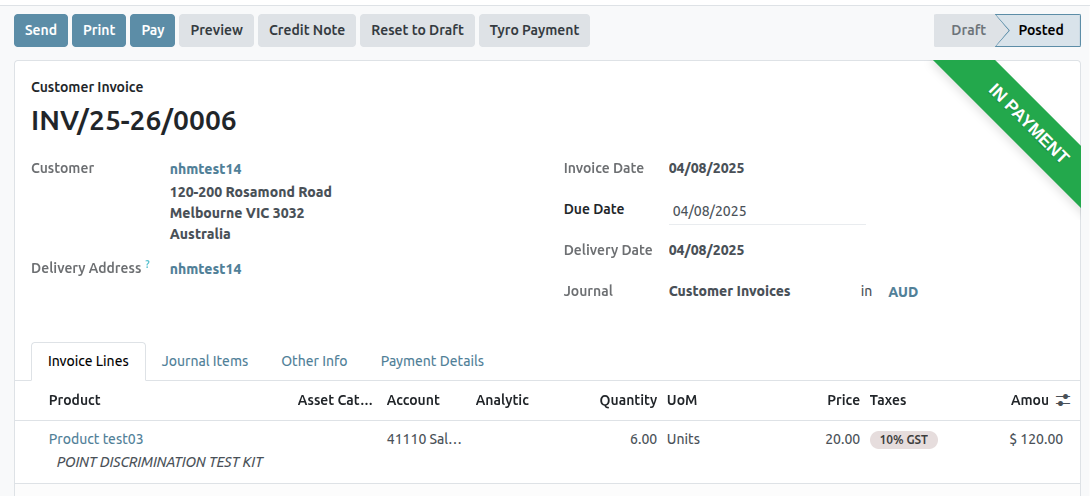Open the AUD currency link

coord(903,292)
